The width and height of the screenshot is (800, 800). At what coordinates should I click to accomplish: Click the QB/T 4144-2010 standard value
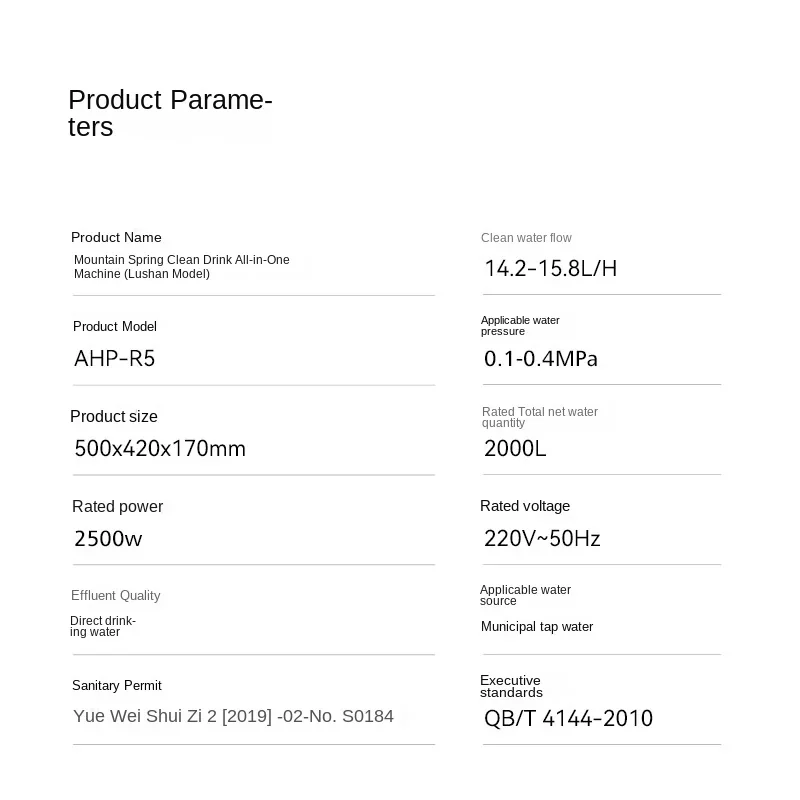(568, 718)
